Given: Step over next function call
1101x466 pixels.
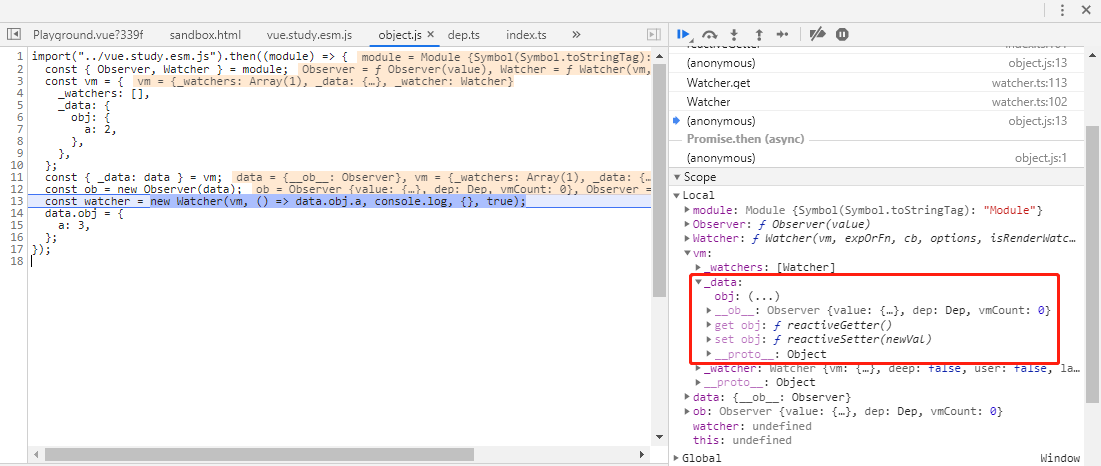Looking at the screenshot, I should point(709,34).
